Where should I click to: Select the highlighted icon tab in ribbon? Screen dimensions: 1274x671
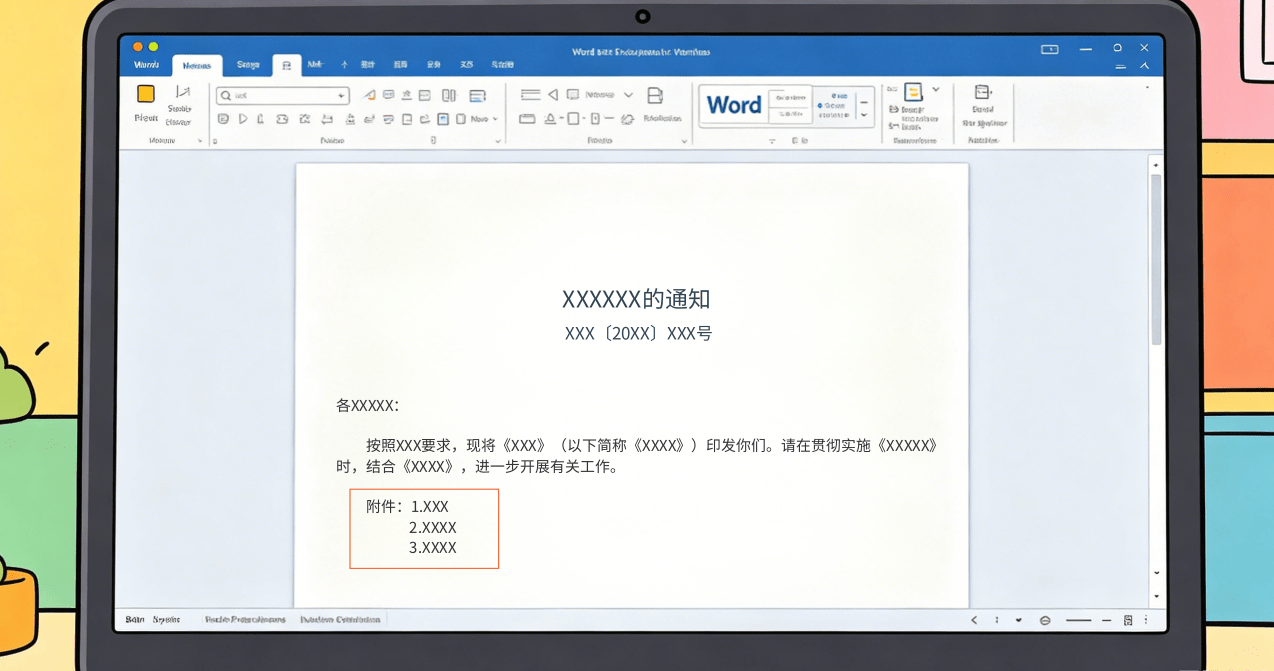tap(286, 66)
